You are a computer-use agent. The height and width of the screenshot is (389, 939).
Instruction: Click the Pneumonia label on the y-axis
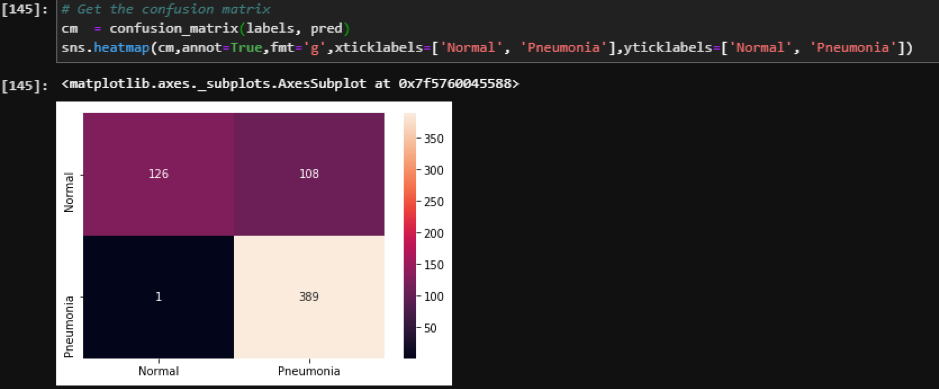(69, 327)
